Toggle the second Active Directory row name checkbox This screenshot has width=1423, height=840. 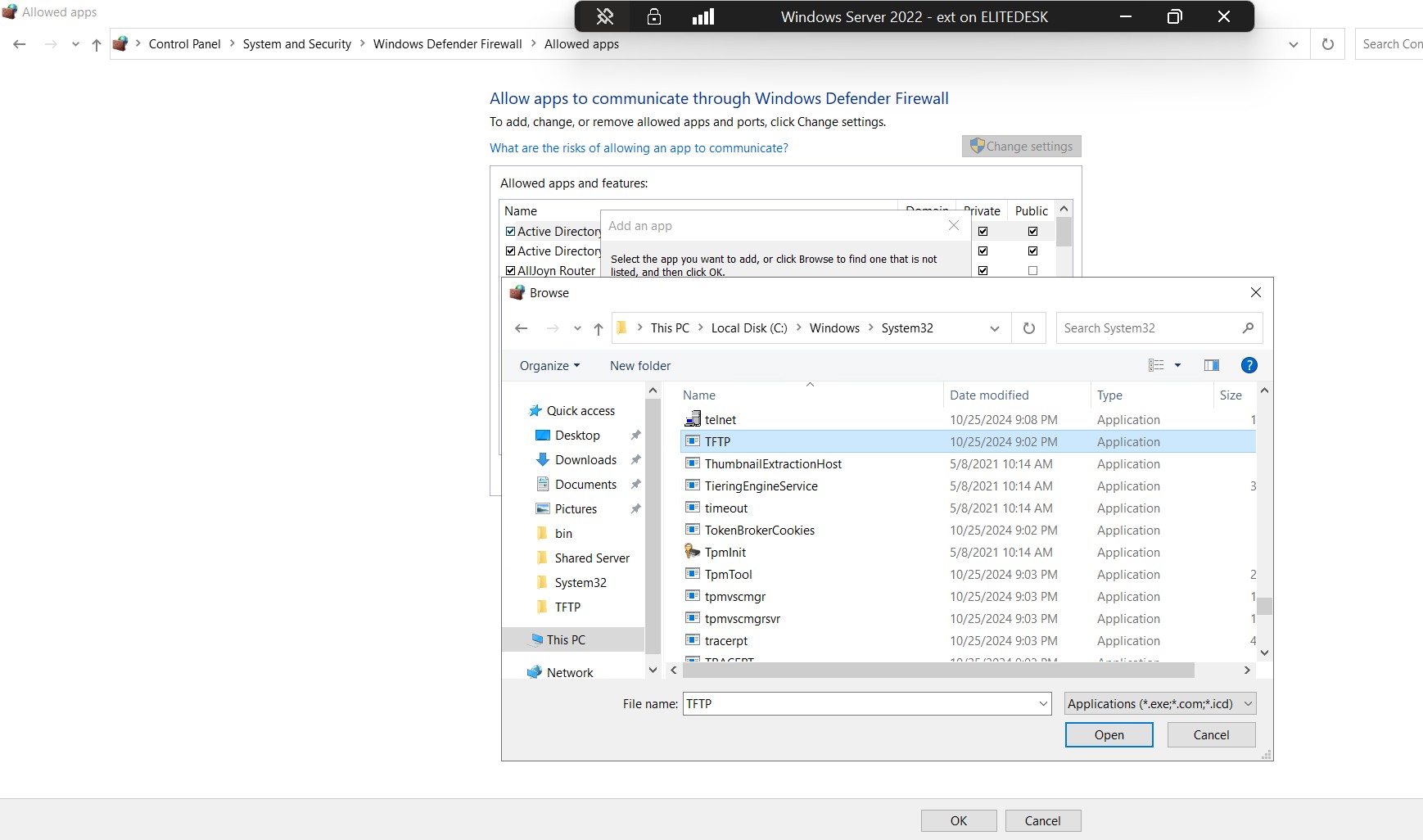coord(511,251)
